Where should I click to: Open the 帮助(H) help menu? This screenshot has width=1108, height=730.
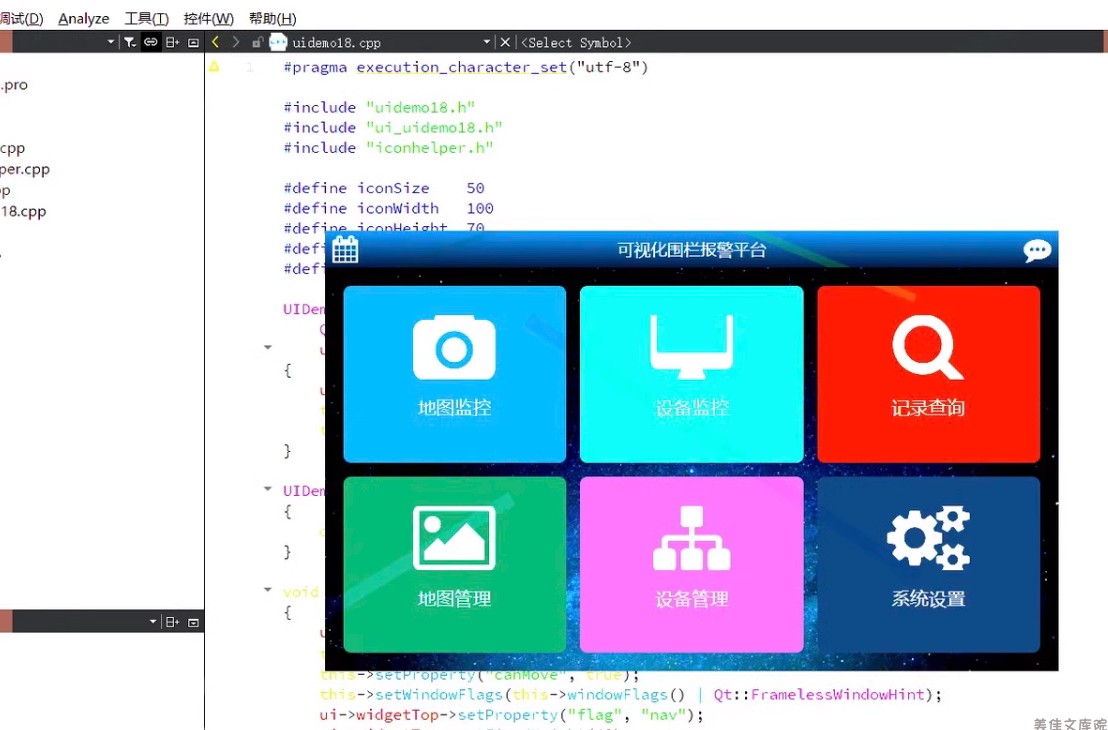[x=272, y=18]
